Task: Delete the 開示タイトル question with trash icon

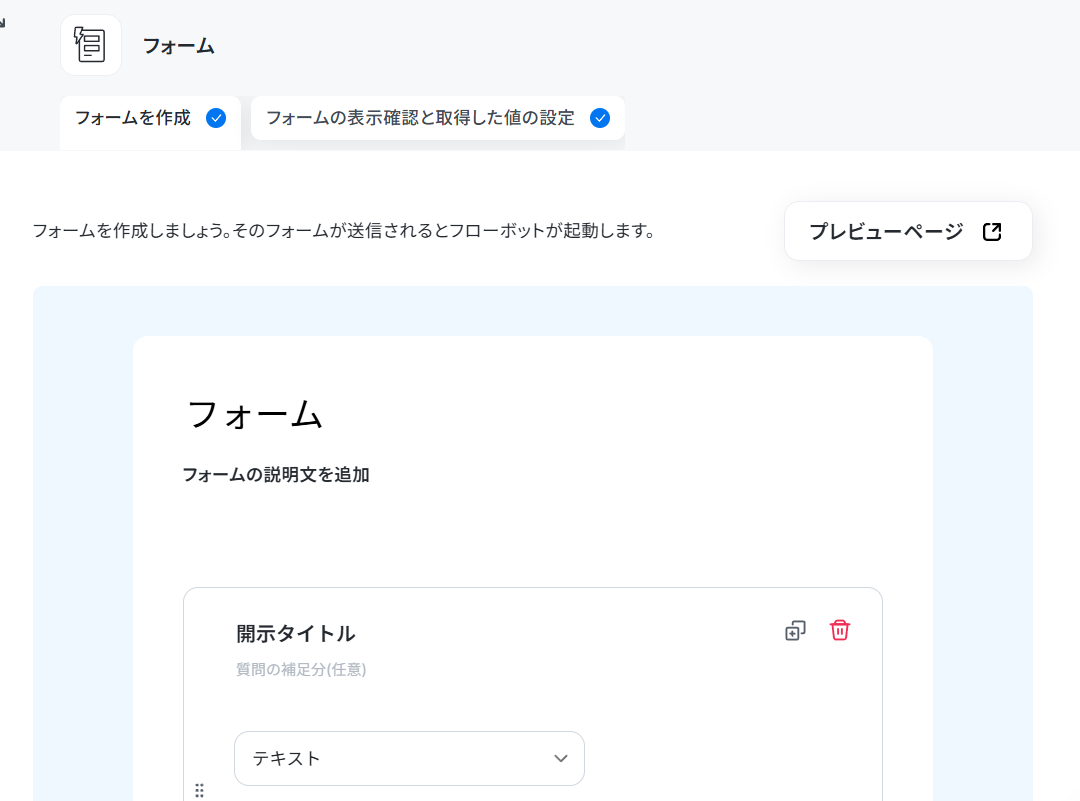Action: click(840, 630)
